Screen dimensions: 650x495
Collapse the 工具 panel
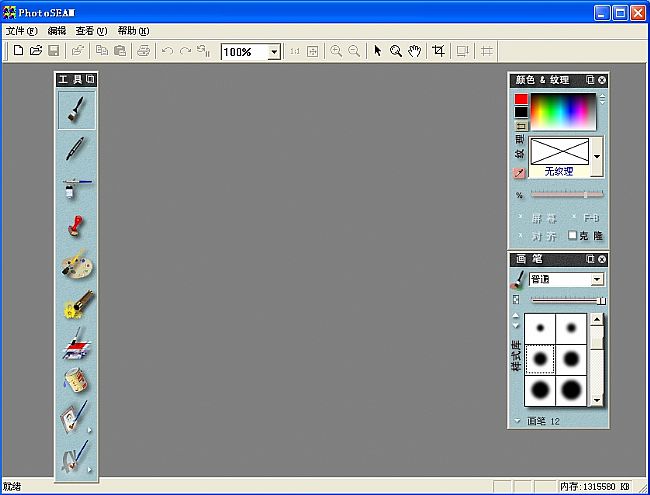pyautogui.click(x=90, y=79)
